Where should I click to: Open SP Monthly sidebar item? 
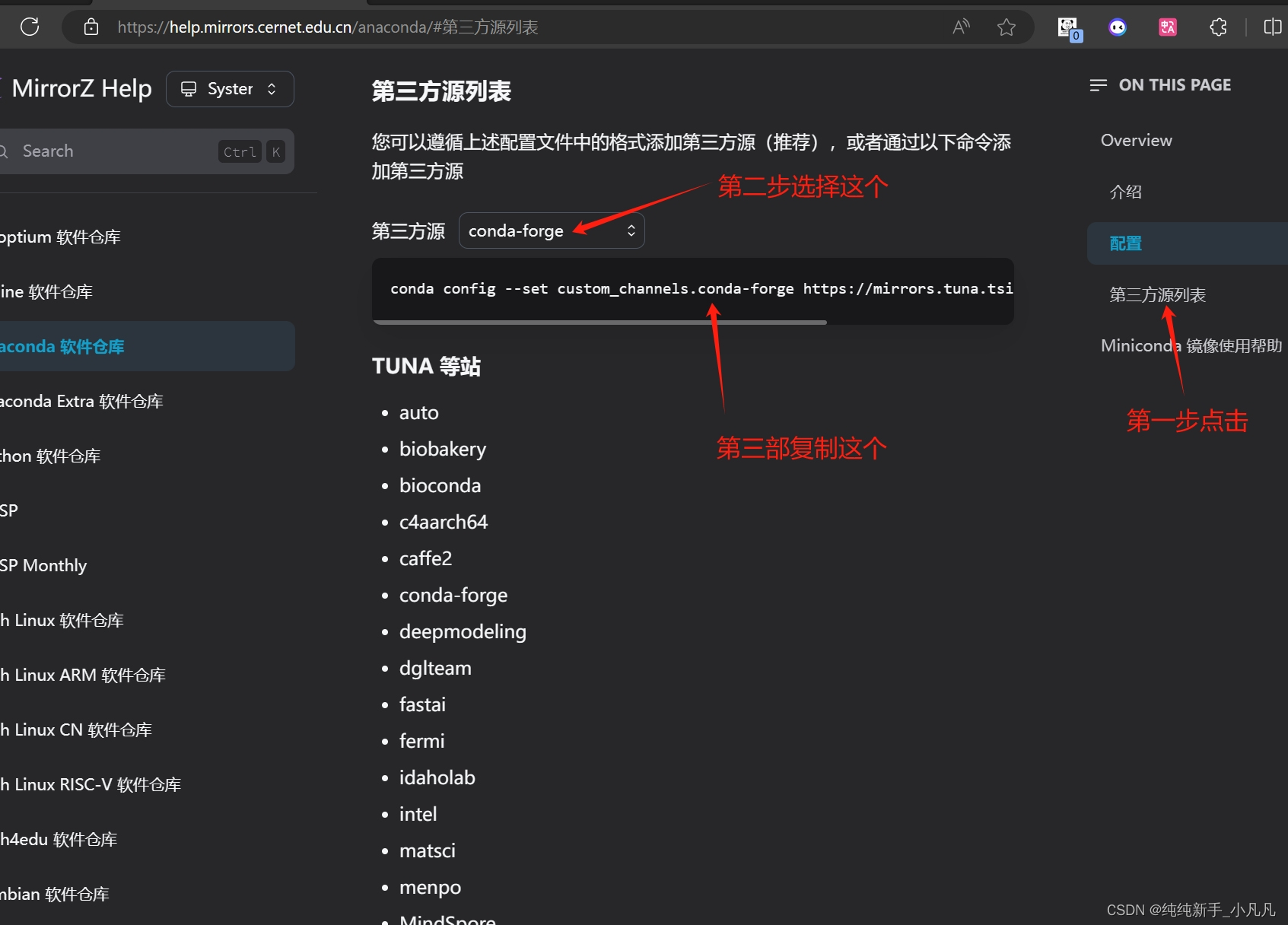(43, 565)
